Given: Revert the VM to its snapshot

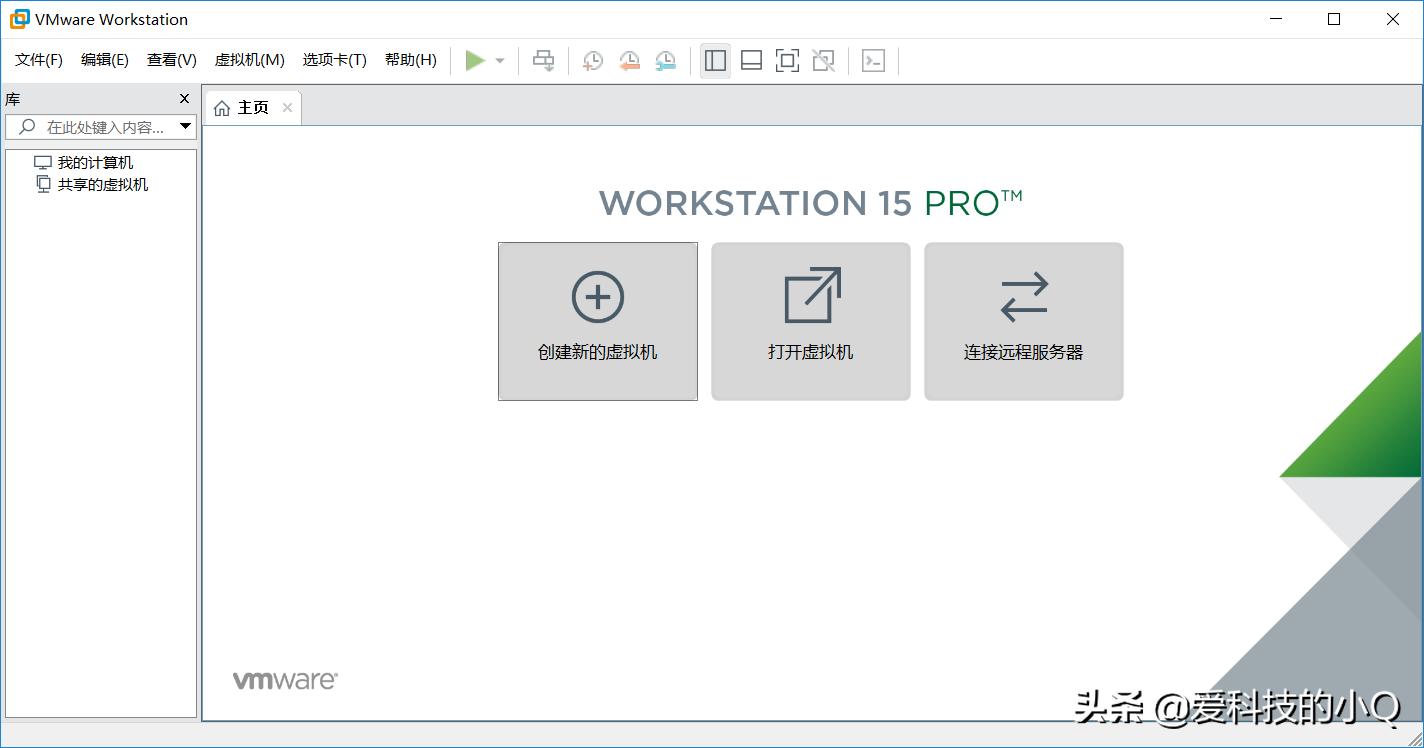Looking at the screenshot, I should 629,60.
